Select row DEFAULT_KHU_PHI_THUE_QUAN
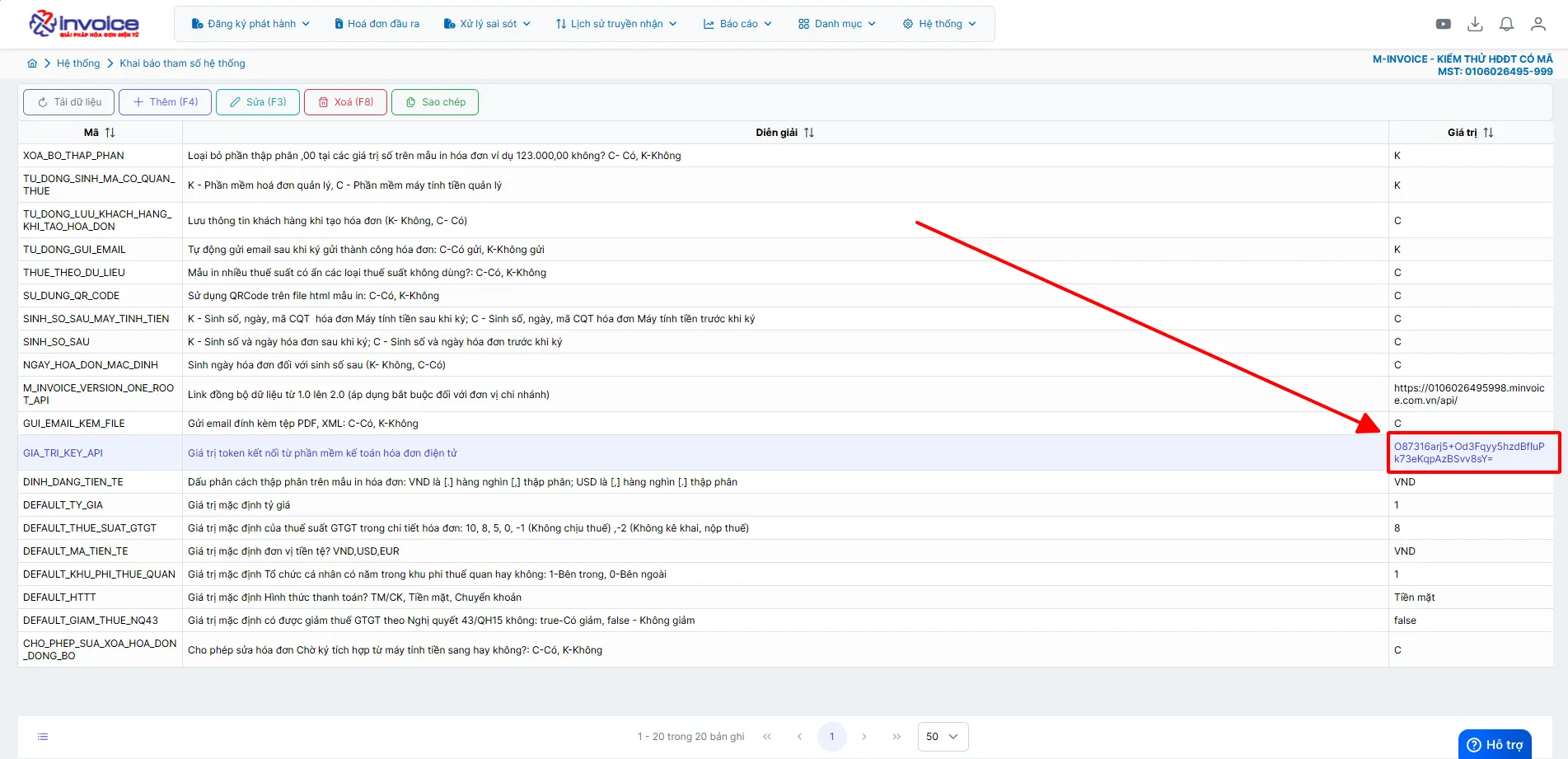 [785, 574]
